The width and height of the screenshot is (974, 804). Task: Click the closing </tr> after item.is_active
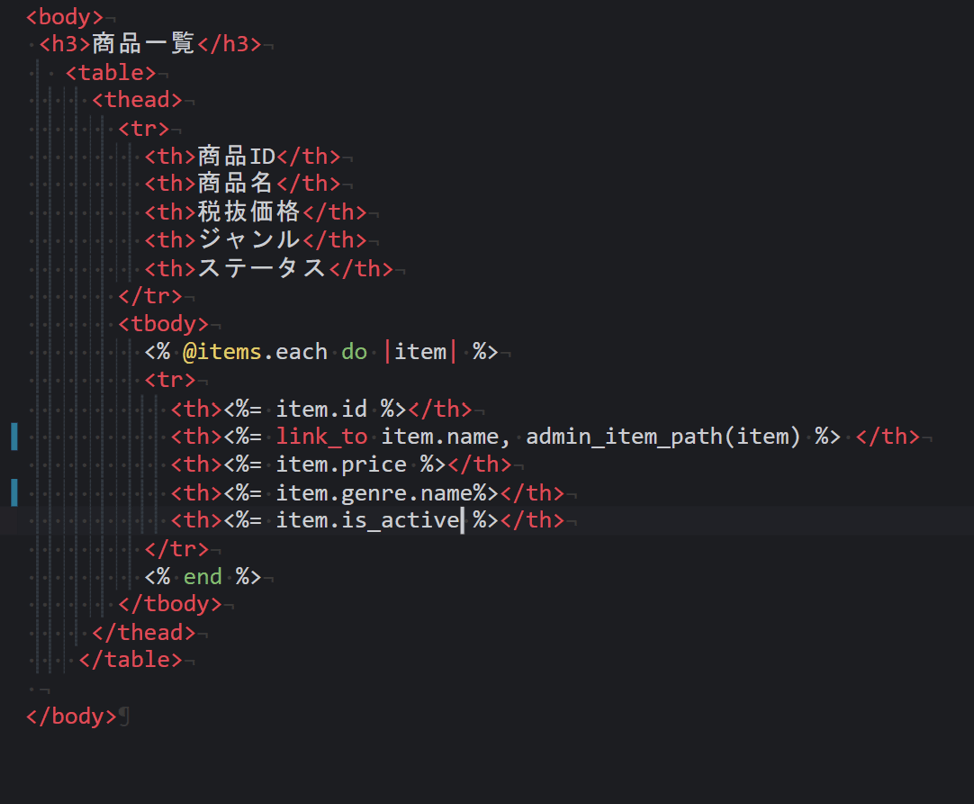tap(176, 549)
